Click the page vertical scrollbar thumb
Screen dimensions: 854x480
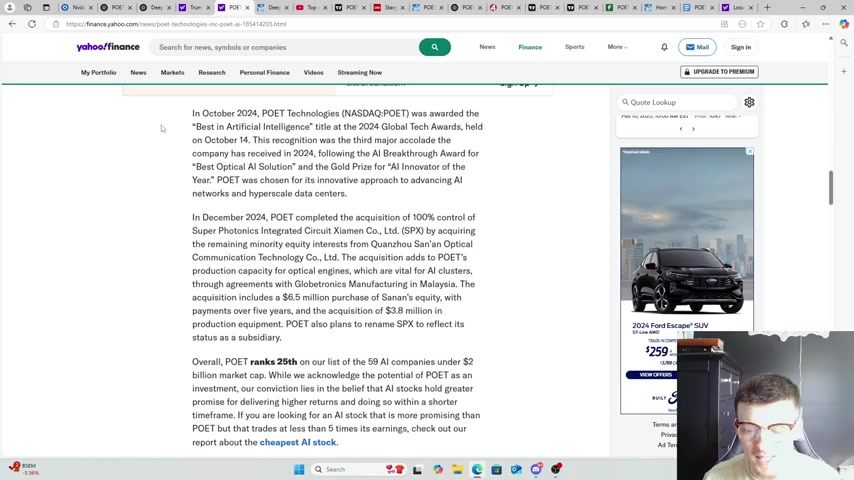[831, 188]
